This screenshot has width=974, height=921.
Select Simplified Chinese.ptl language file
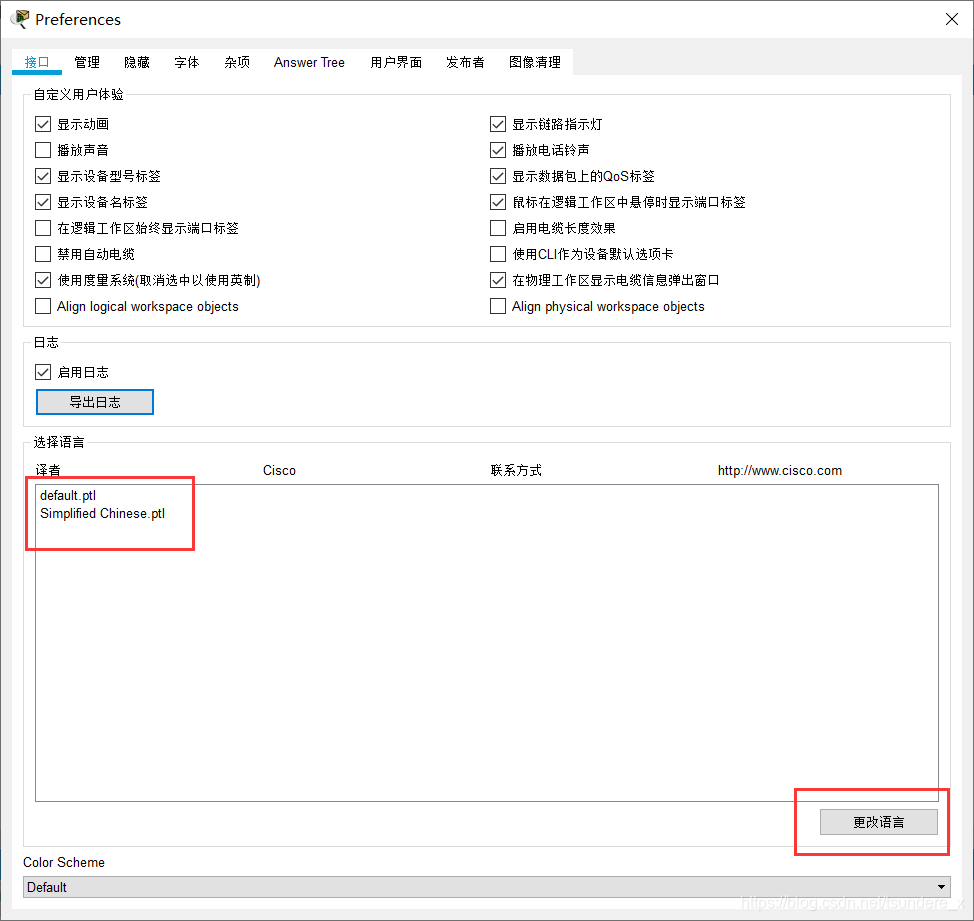pyautogui.click(x=102, y=514)
